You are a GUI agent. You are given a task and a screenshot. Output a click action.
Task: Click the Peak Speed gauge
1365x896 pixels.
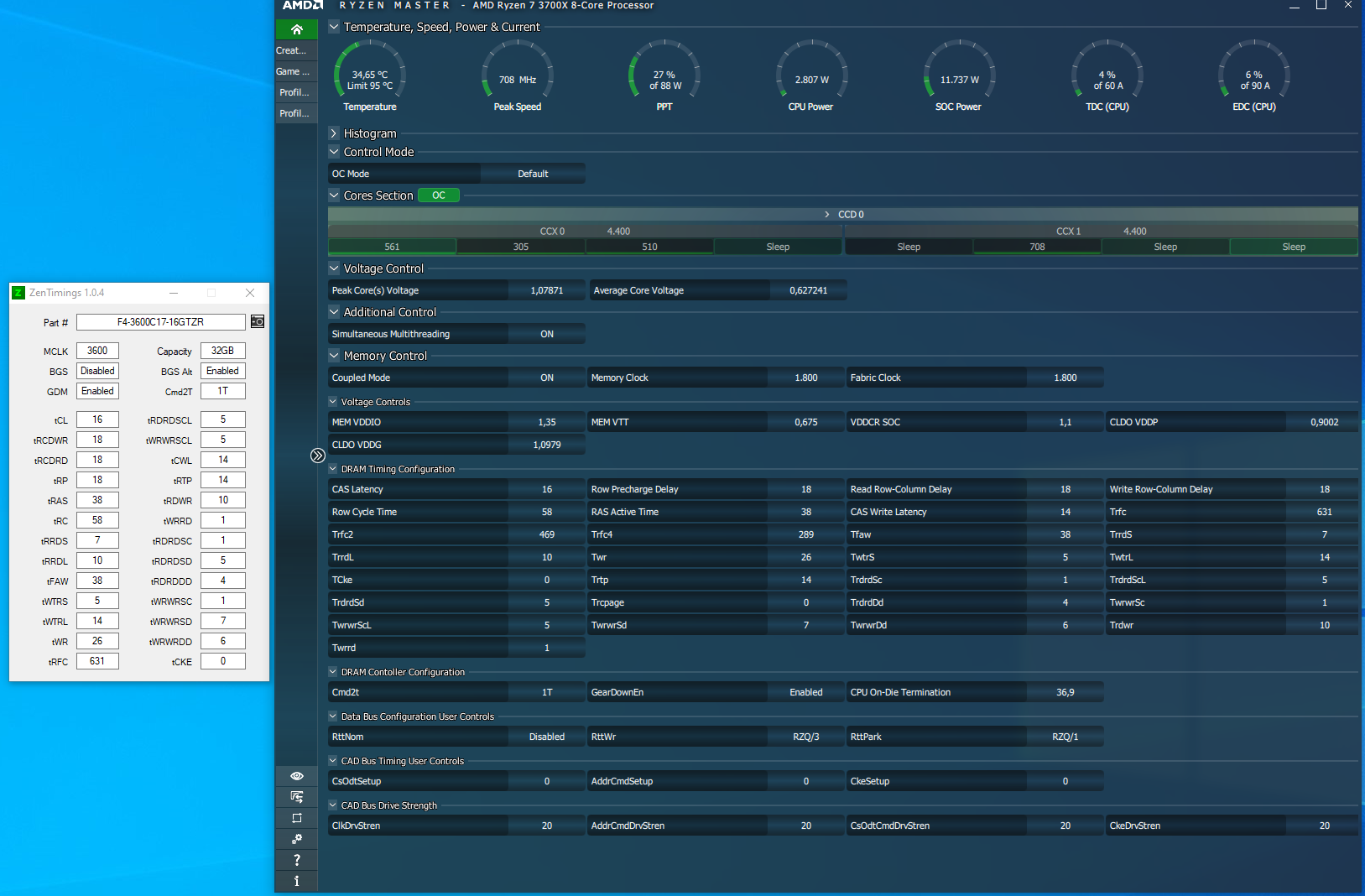point(518,76)
